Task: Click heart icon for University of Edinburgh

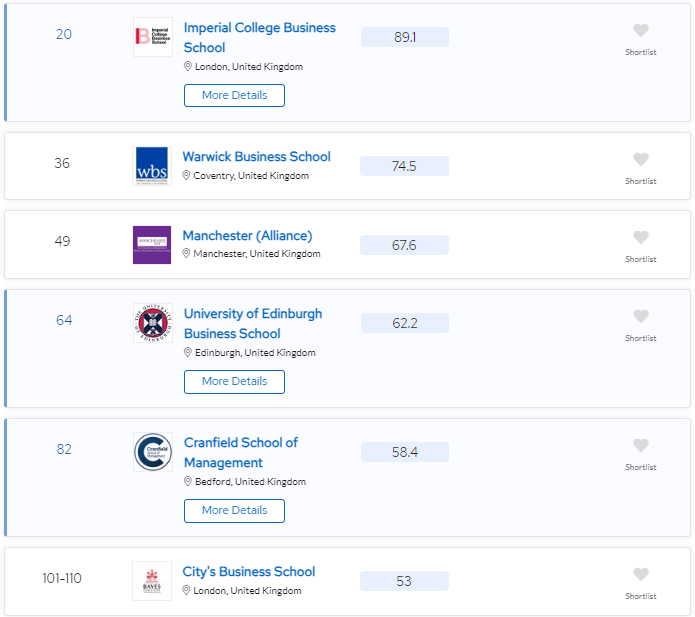Action: 641,317
